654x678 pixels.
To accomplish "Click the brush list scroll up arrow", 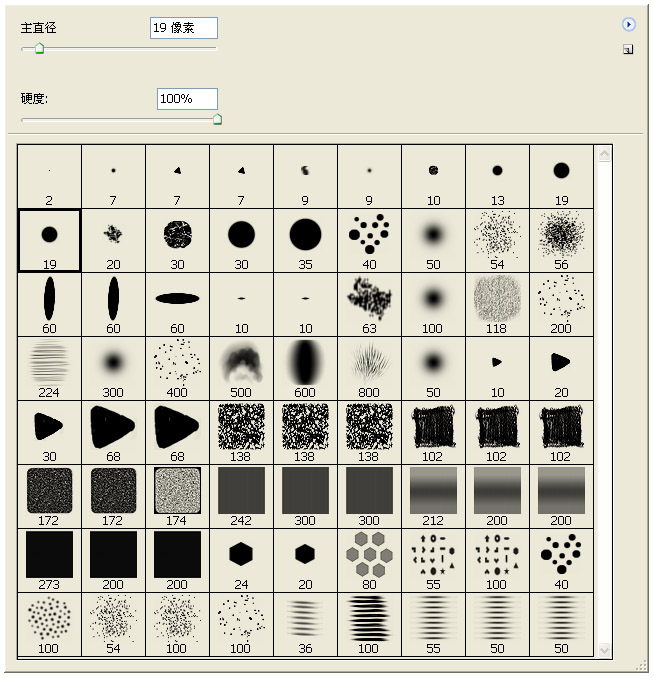I will point(604,154).
